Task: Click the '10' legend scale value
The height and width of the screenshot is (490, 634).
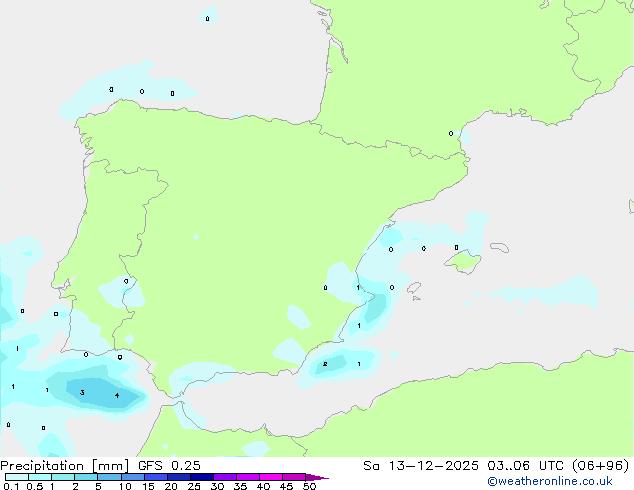Action: (x=125, y=486)
